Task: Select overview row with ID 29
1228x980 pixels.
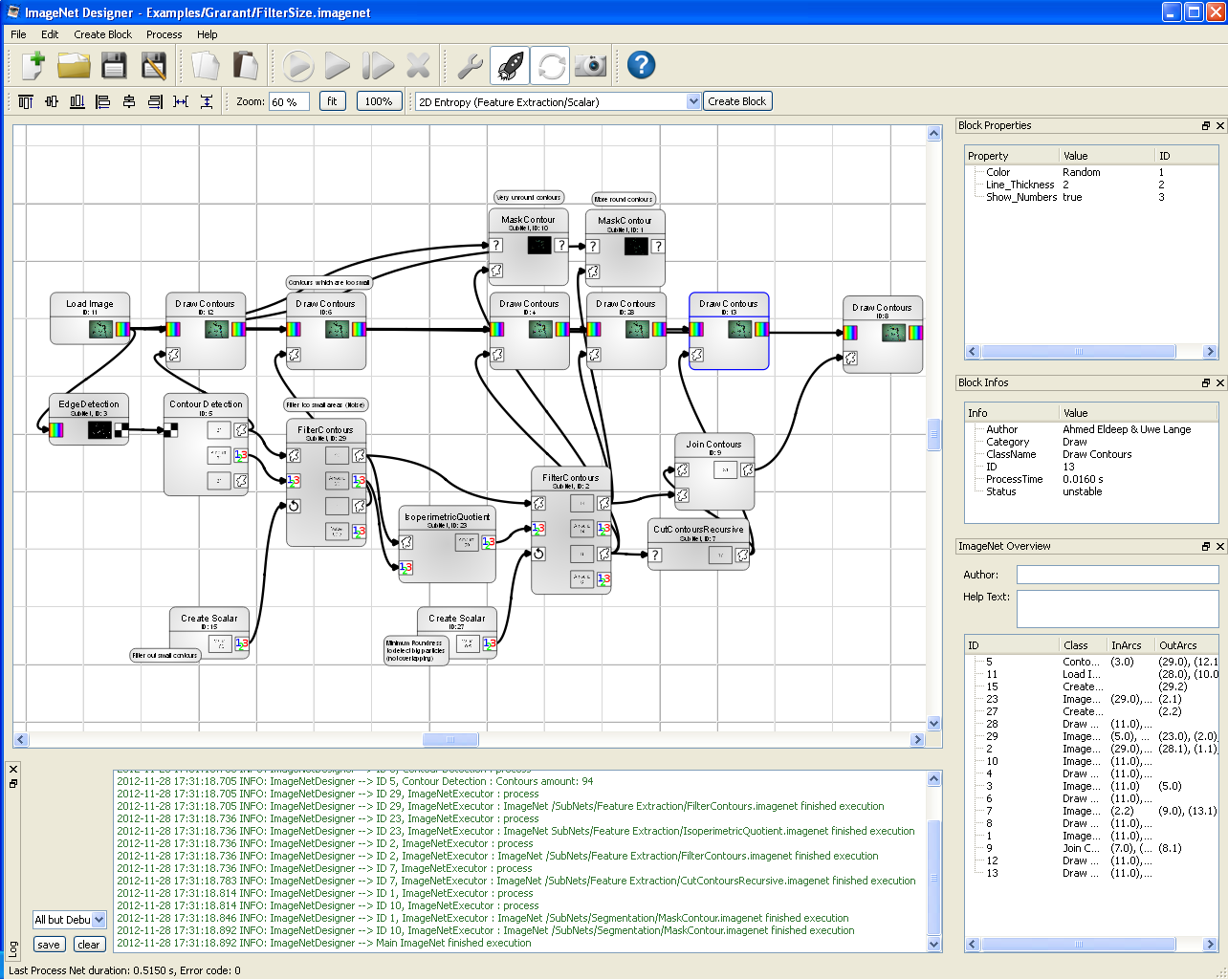Action: (x=1091, y=737)
